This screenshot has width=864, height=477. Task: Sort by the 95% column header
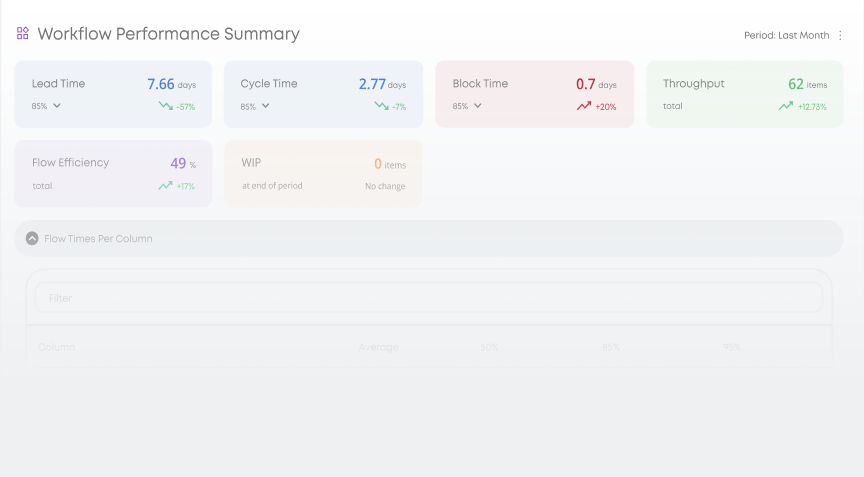pyautogui.click(x=732, y=347)
